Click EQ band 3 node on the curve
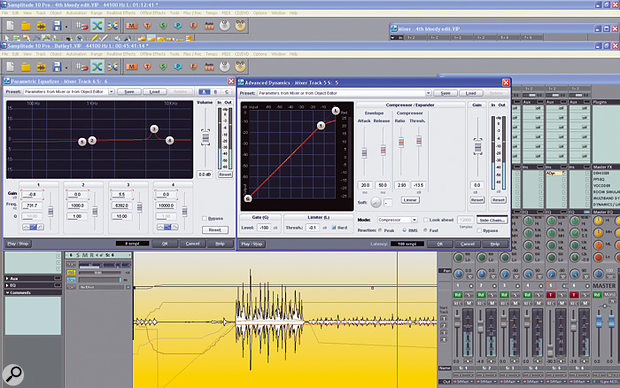This screenshot has height=388, width=620. point(154,129)
